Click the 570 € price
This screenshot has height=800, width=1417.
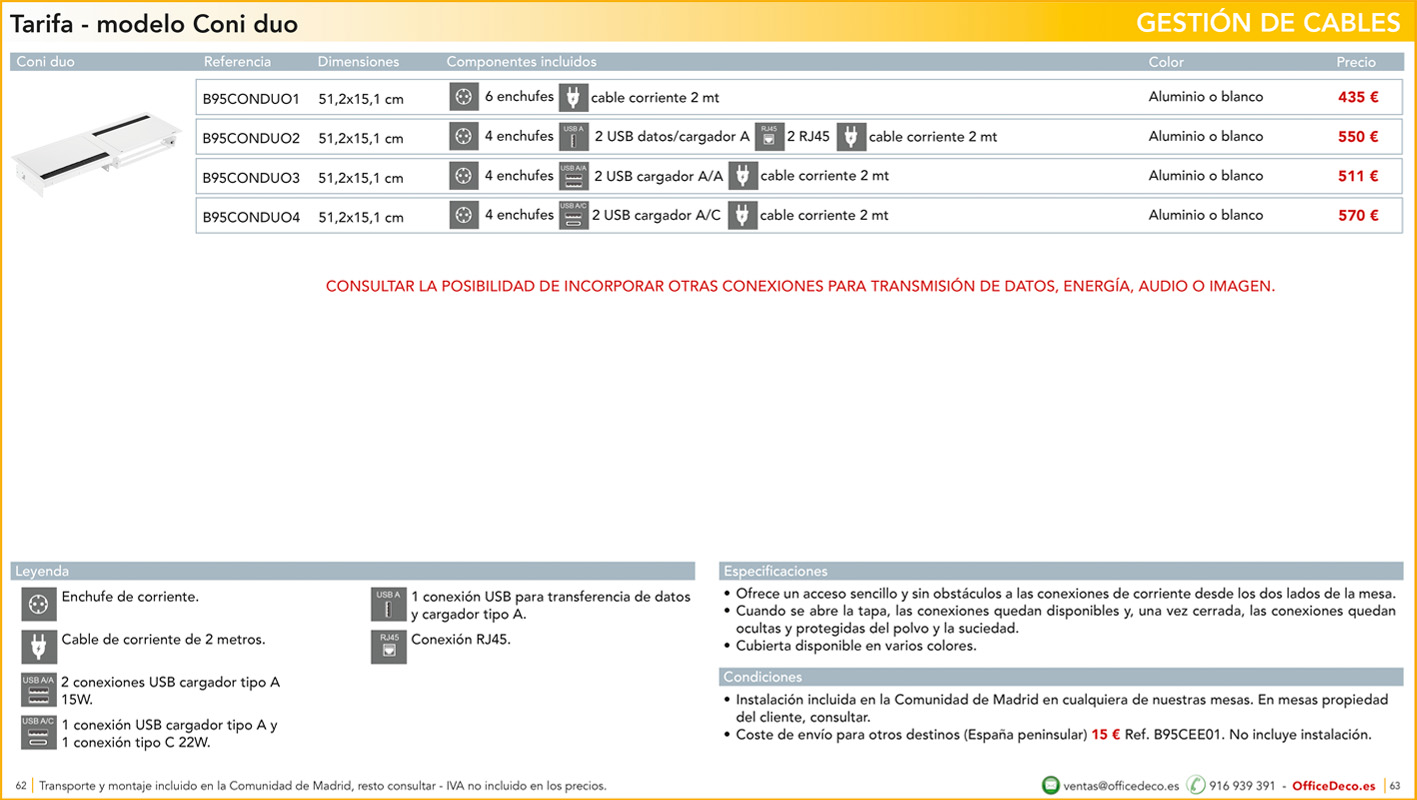1358,215
